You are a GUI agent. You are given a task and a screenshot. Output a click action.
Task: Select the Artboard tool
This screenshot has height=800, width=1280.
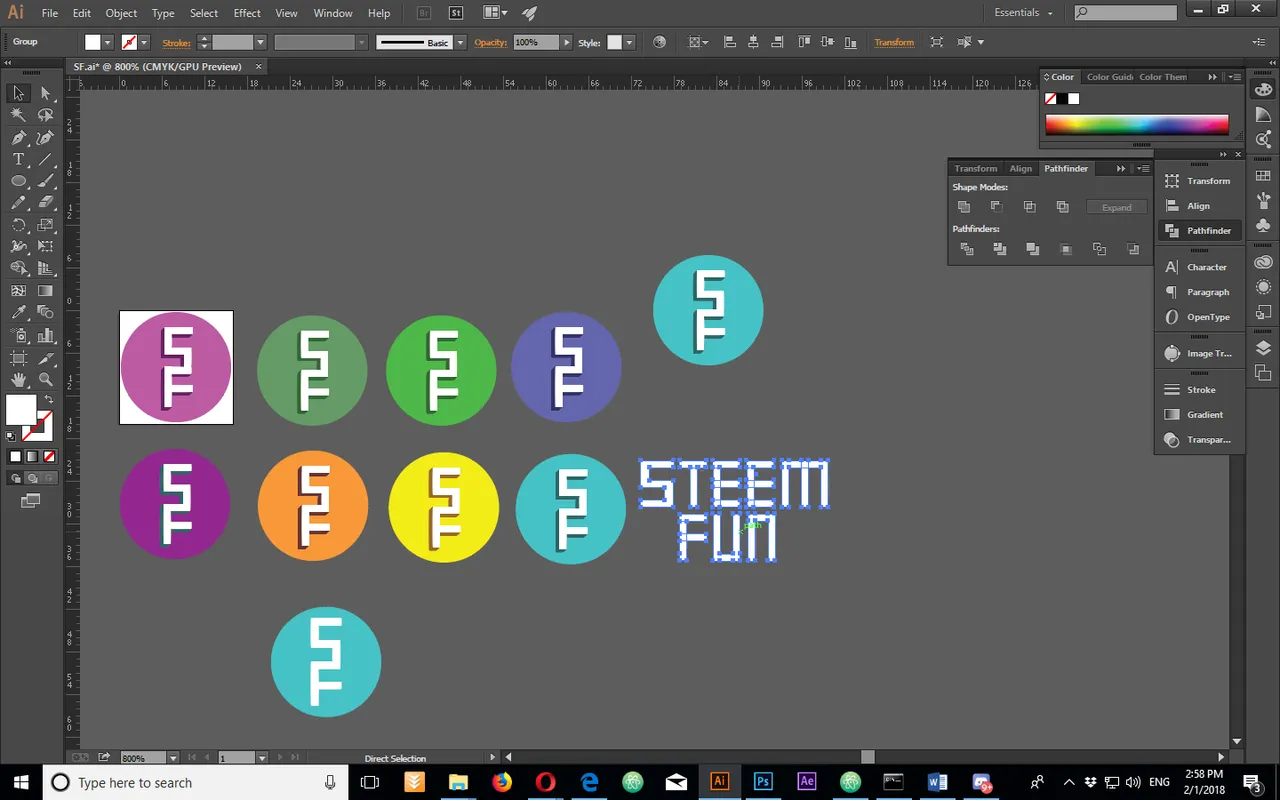(18, 357)
